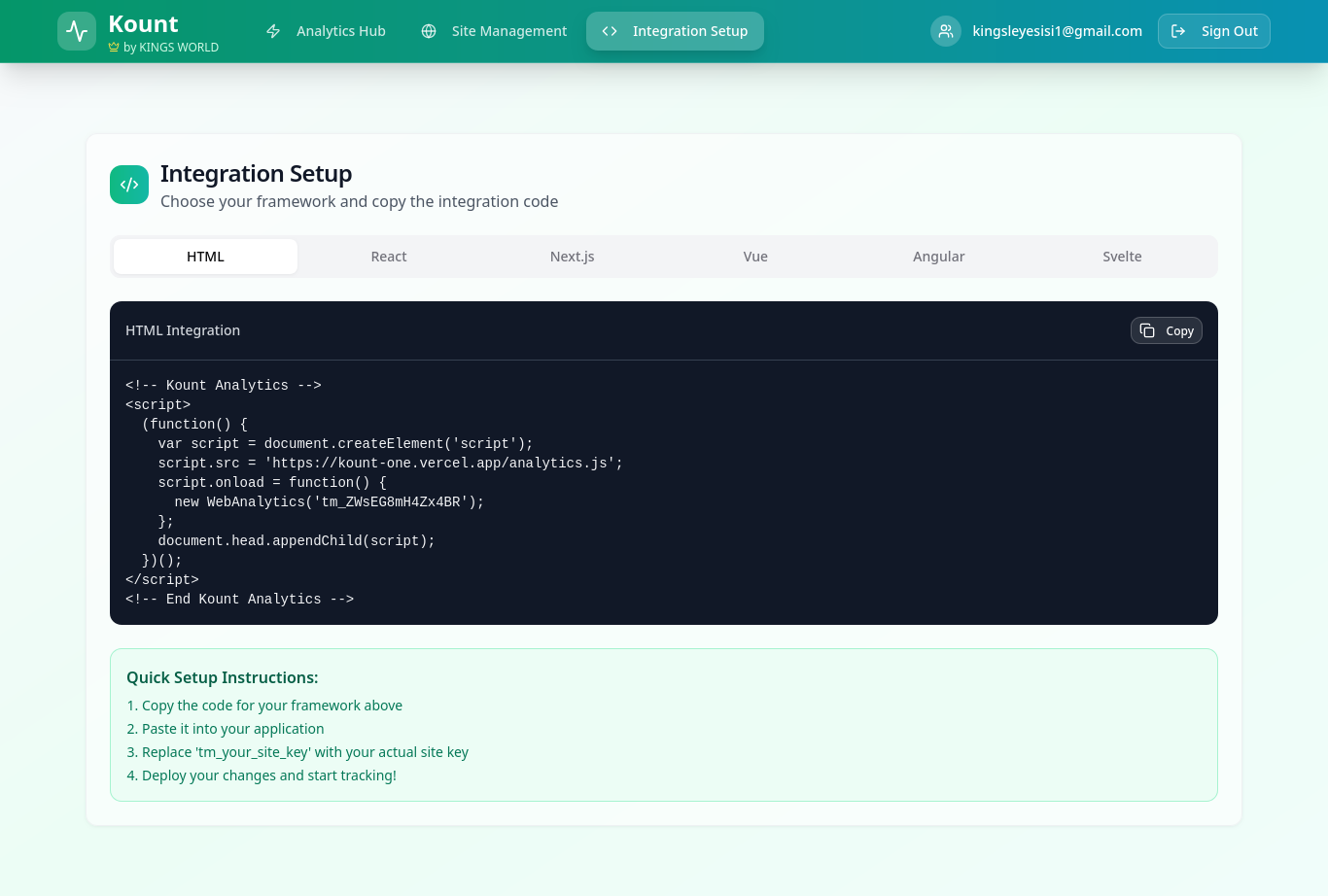1328x896 pixels.
Task: Click the kingsleyesisi1@gmail.com account email
Action: click(x=1058, y=31)
